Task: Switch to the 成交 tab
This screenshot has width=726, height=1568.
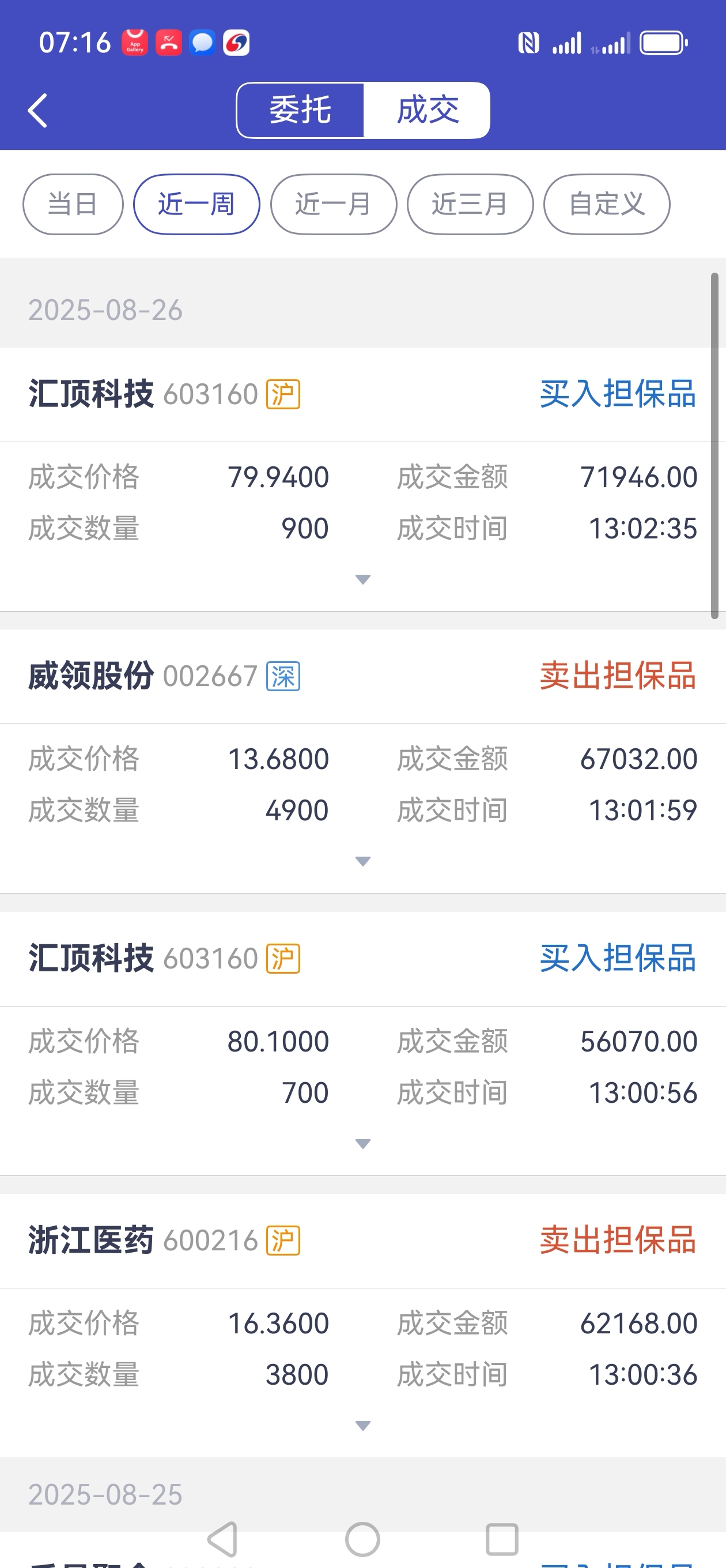Action: (427, 110)
